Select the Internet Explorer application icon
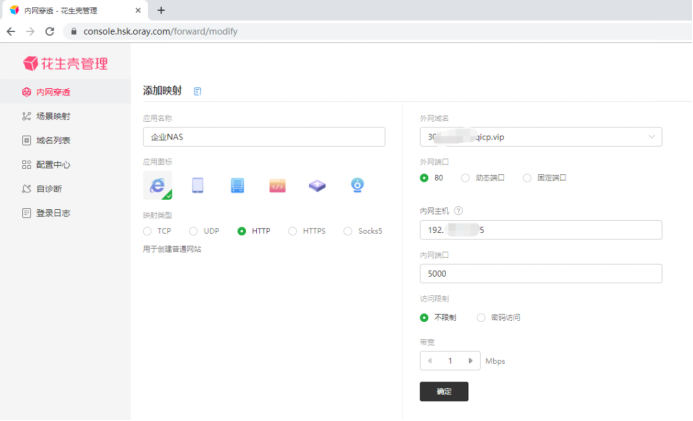Image resolution: width=693 pixels, height=421 pixels. (157, 185)
